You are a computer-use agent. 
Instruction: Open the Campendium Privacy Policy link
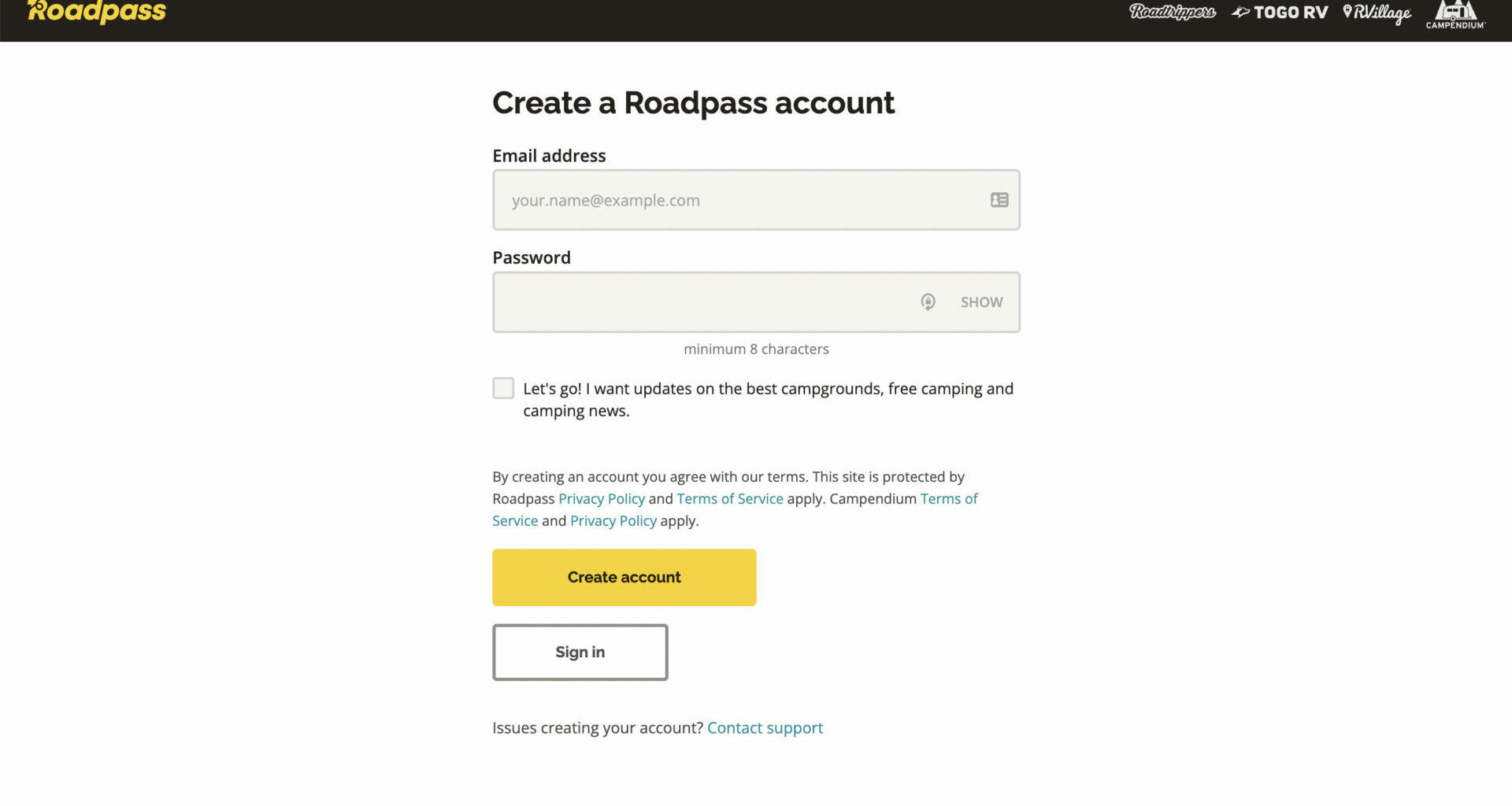click(x=613, y=521)
